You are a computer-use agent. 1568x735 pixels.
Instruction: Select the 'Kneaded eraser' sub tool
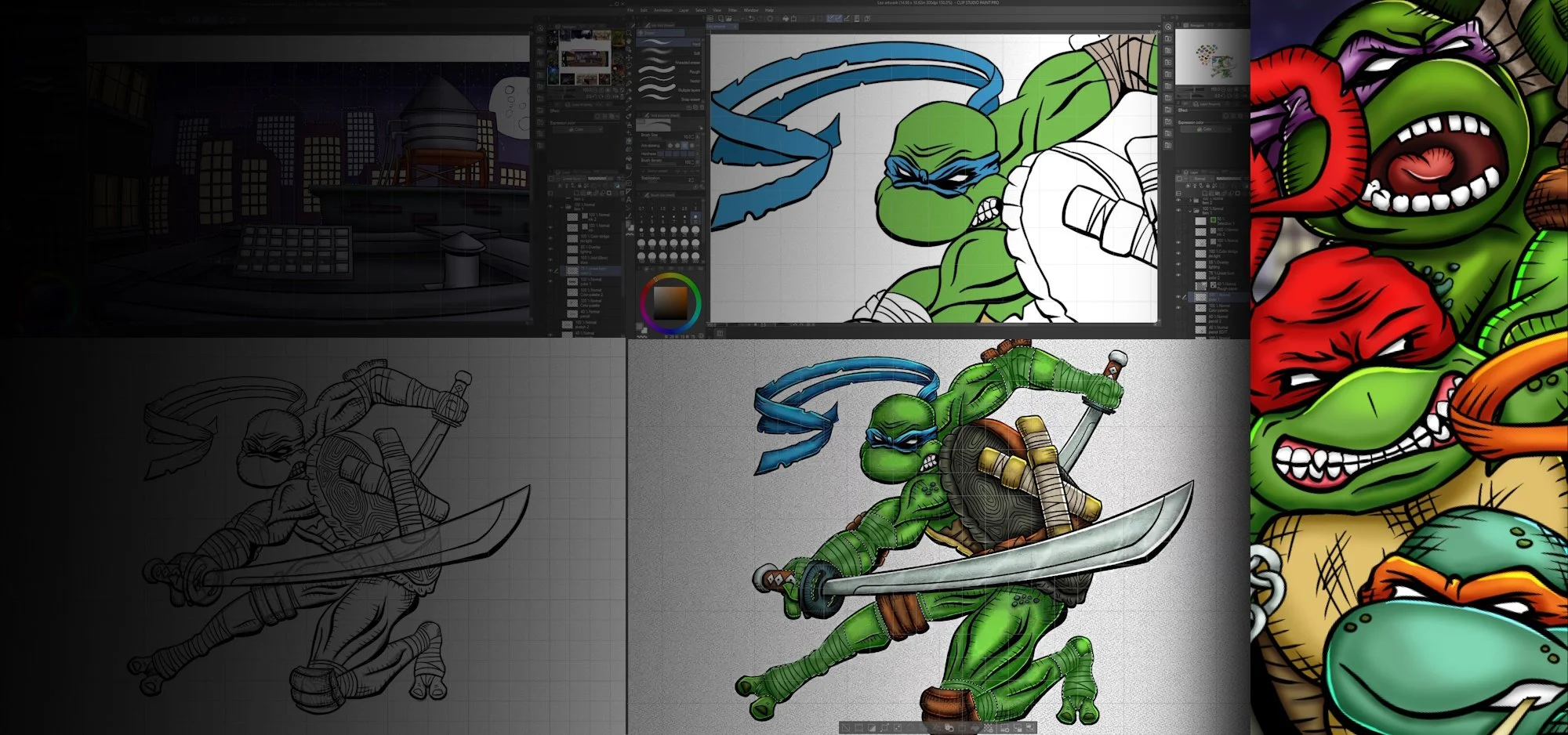pyautogui.click(x=669, y=62)
